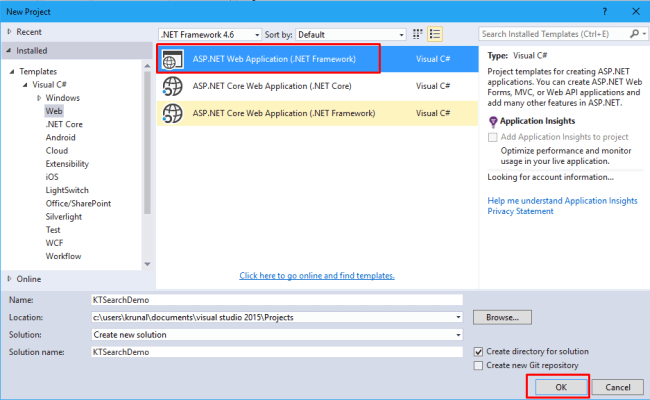Select the Windows template category

tap(63, 98)
